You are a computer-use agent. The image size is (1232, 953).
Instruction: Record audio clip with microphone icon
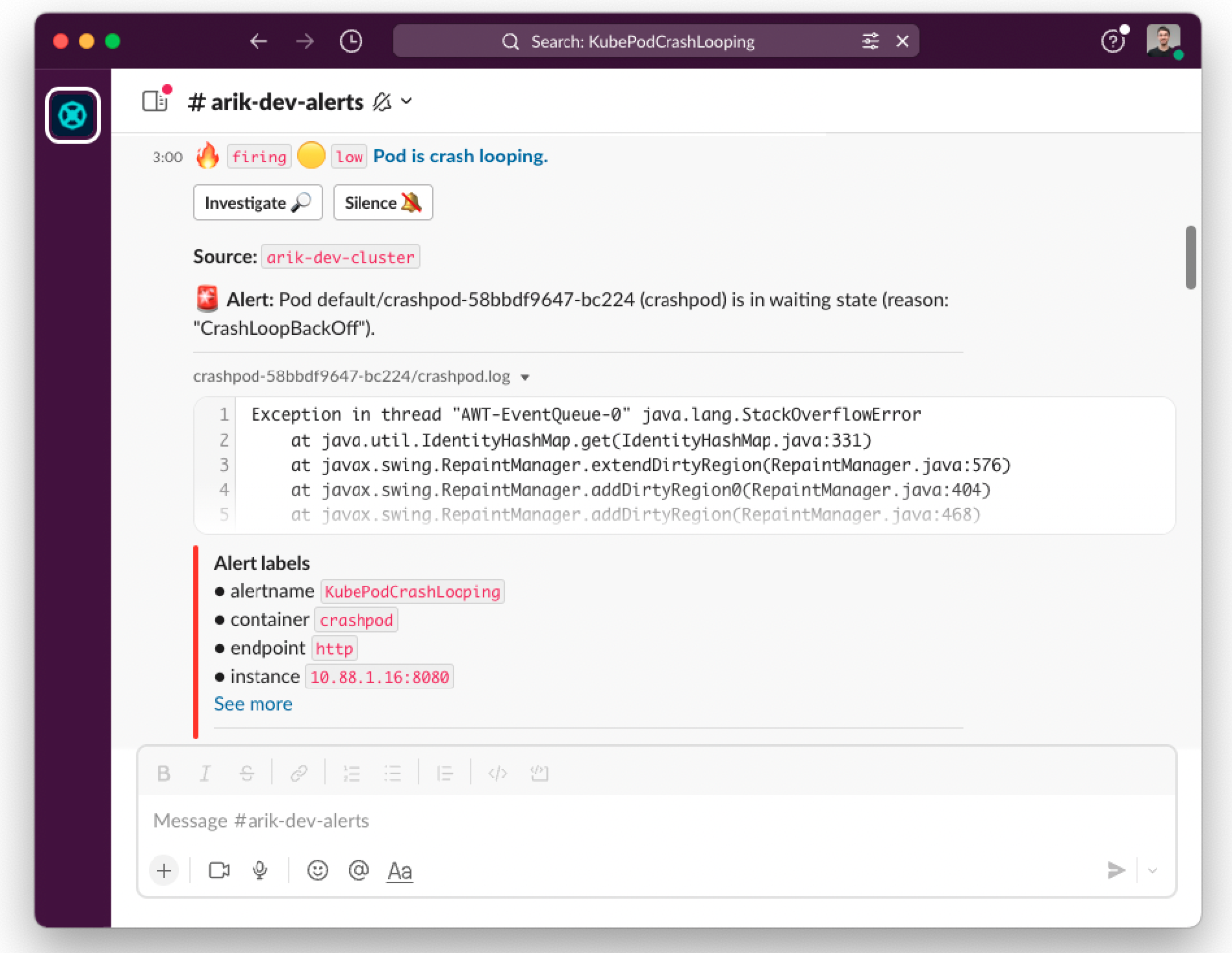click(x=260, y=870)
